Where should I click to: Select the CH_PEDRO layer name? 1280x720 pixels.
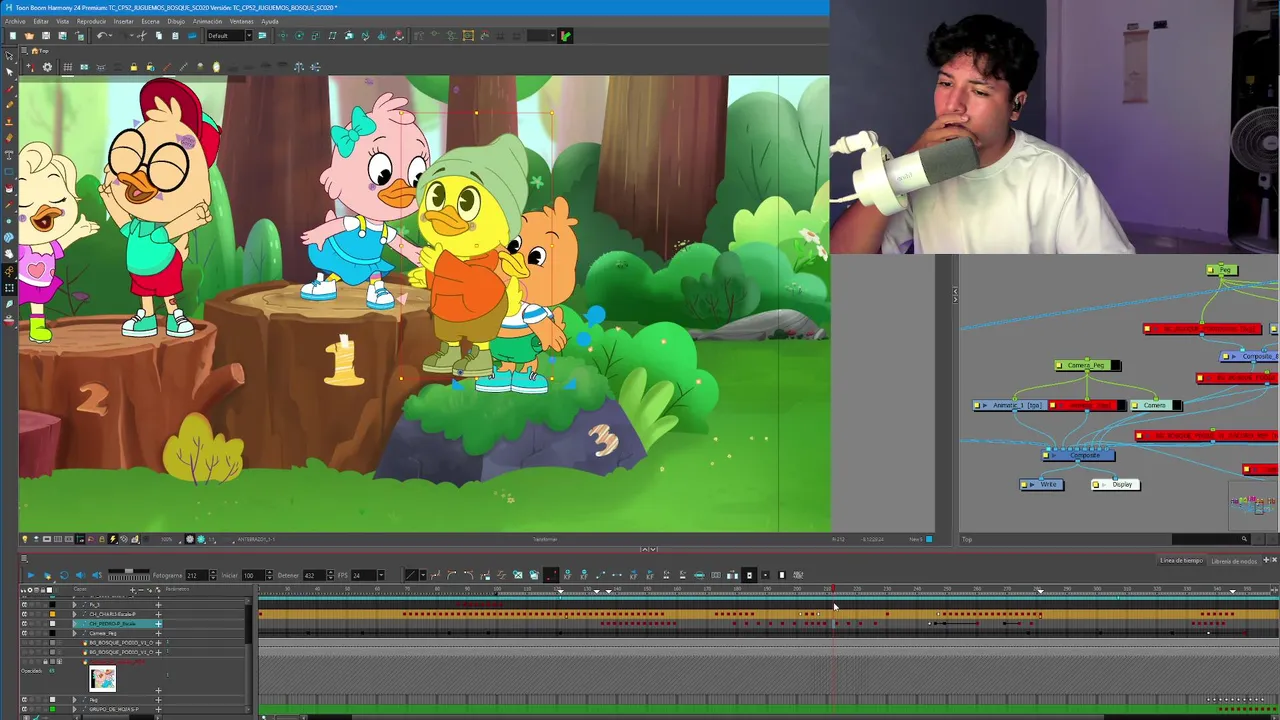click(112, 624)
